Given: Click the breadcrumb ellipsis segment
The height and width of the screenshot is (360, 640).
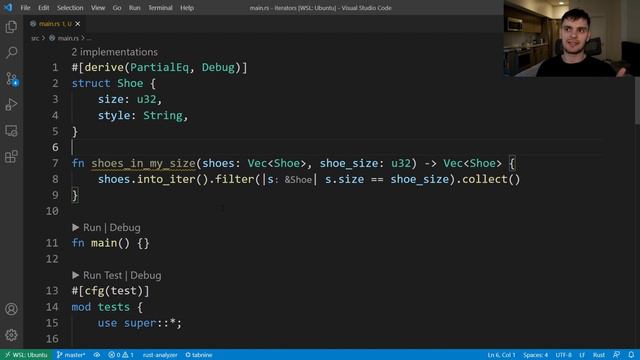Looking at the screenshot, I should click(89, 38).
